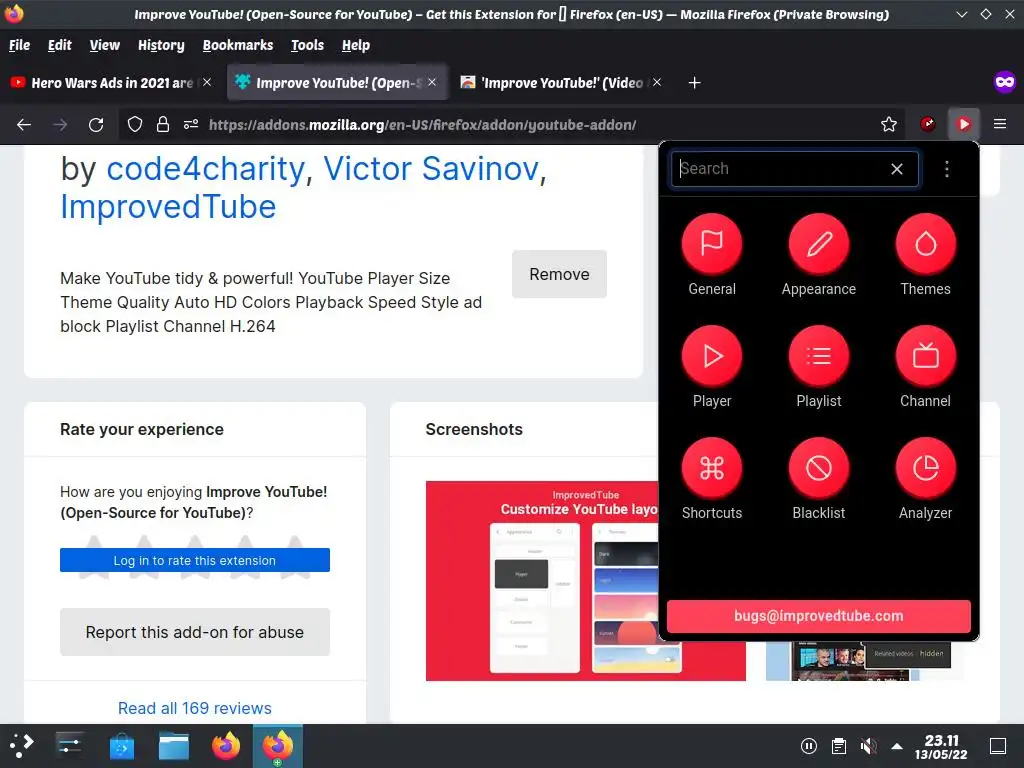Open System Settings from taskbar
This screenshot has width=1024, height=768.
[x=69, y=745]
